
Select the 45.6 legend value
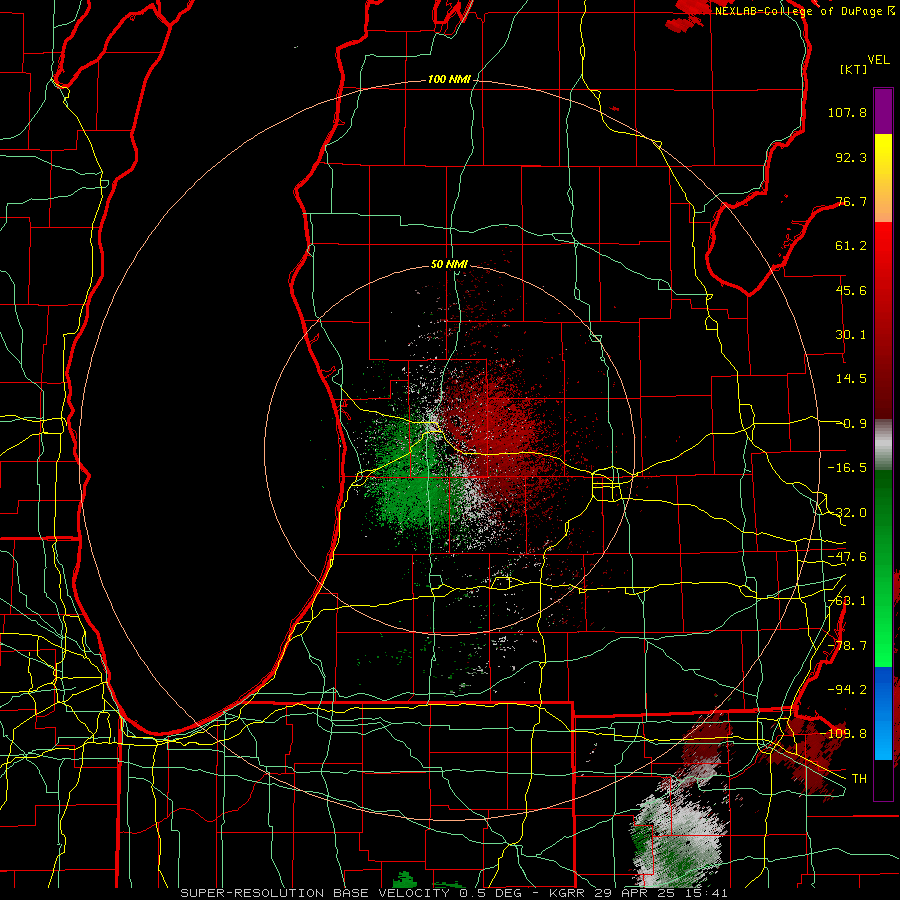coord(851,290)
